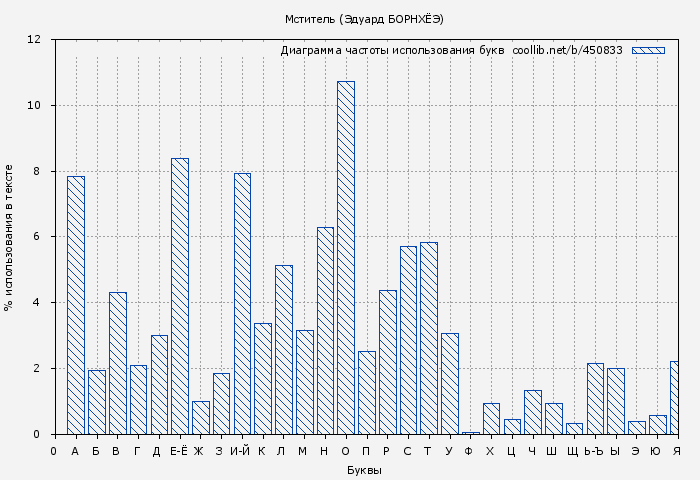Image resolution: width=700 pixels, height=480 pixels.
Task: Click the chart title Мститель (Эдуард БОРНХЁЭ)
Action: [x=364, y=19]
